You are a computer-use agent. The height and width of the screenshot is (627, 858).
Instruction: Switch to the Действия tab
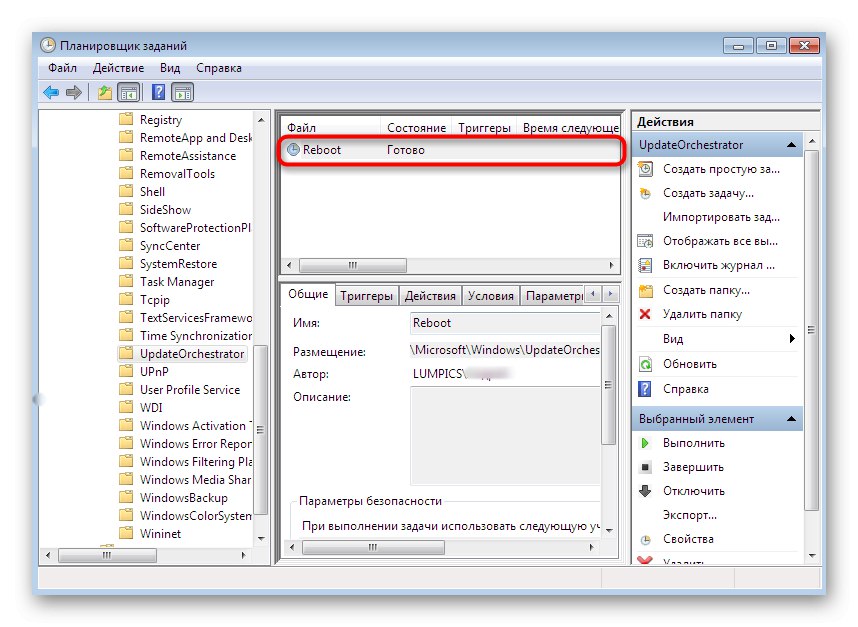point(430,295)
